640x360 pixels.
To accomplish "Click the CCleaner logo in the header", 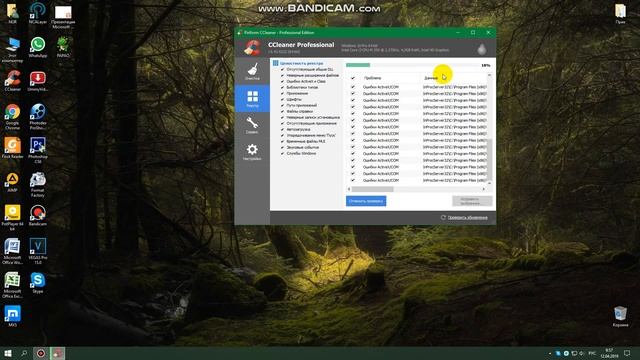I will coord(253,48).
